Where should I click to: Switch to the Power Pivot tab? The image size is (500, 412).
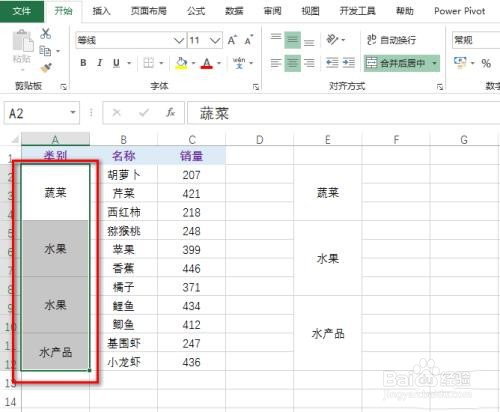point(459,11)
